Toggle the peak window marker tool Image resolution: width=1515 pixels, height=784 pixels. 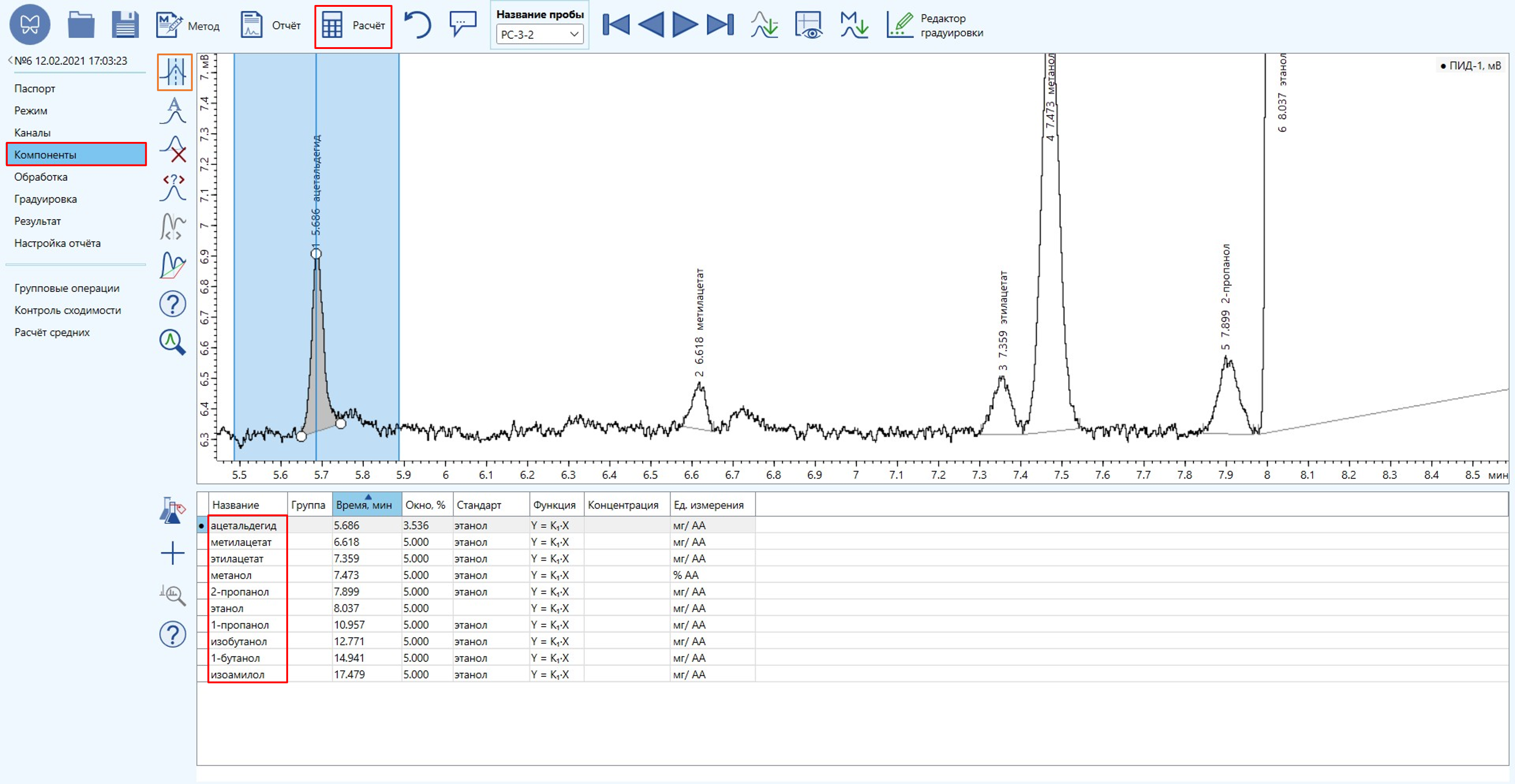[174, 72]
